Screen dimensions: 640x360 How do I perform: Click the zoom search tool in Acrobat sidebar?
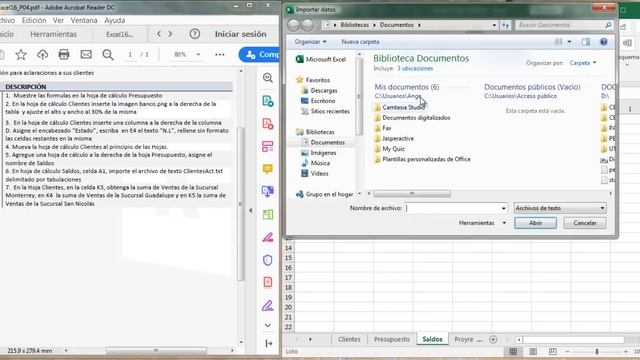point(268,78)
